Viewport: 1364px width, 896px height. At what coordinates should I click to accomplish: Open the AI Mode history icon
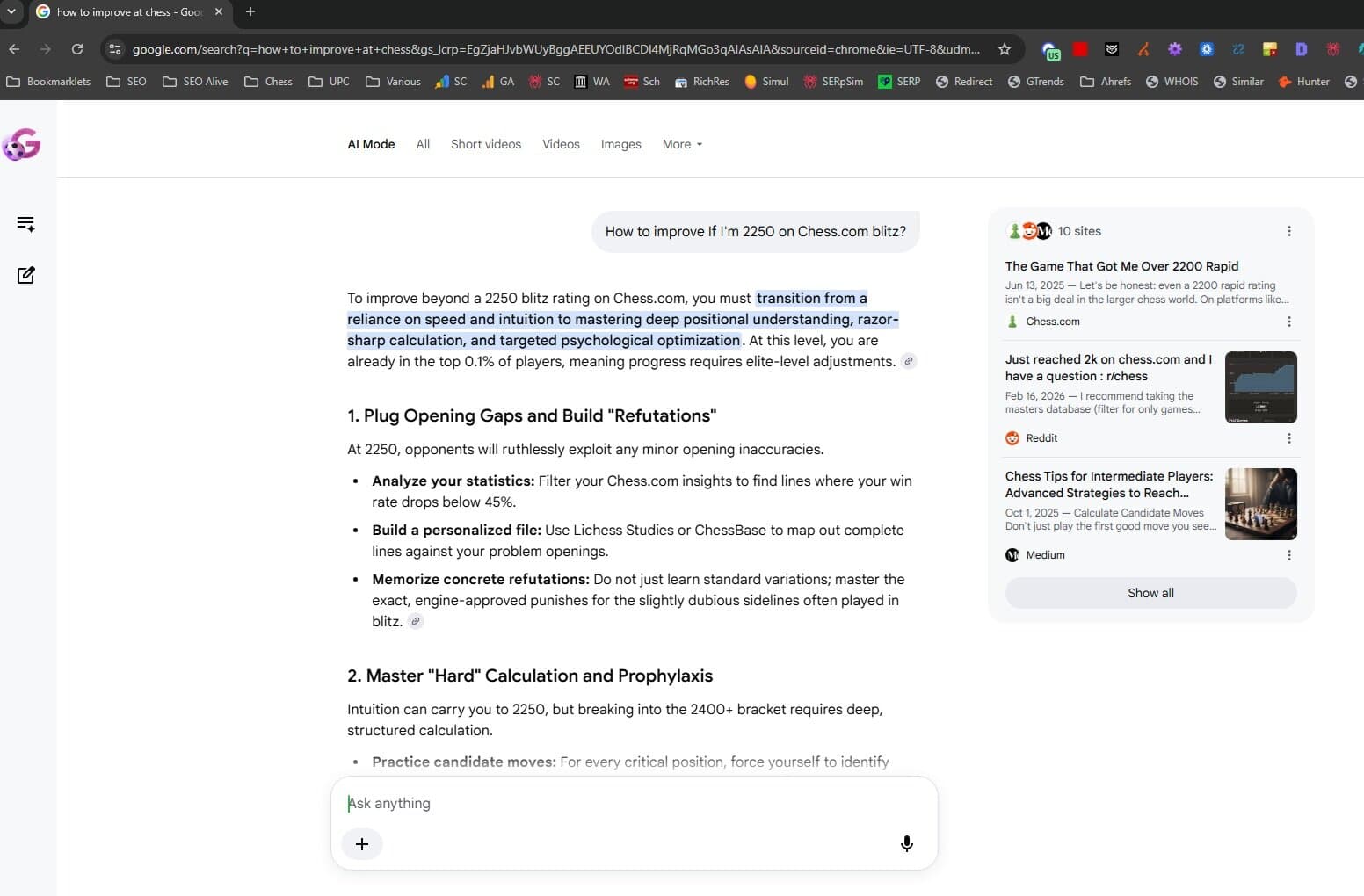pyautogui.click(x=25, y=224)
